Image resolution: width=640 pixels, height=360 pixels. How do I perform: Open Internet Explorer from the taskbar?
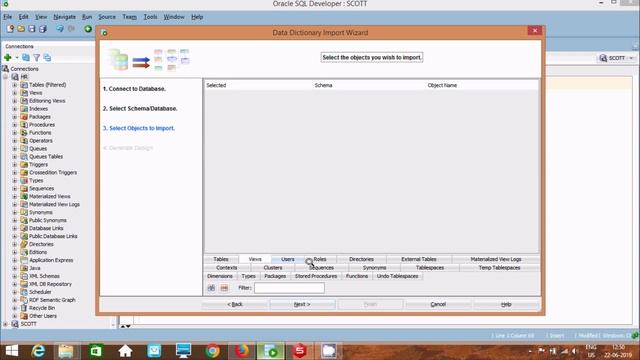tap(38, 351)
